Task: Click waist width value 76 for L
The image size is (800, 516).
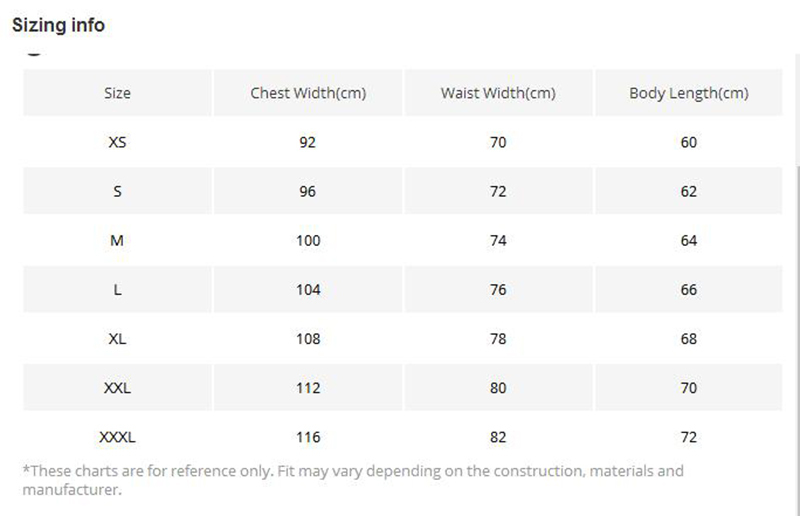Action: coord(498,289)
